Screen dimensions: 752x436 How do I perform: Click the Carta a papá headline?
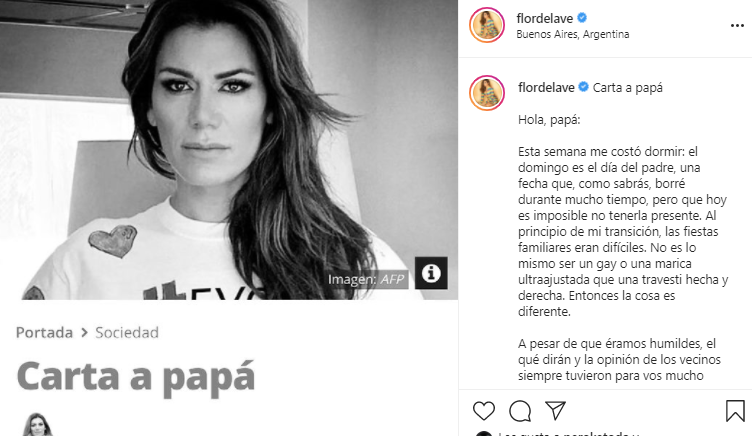[x=136, y=377]
